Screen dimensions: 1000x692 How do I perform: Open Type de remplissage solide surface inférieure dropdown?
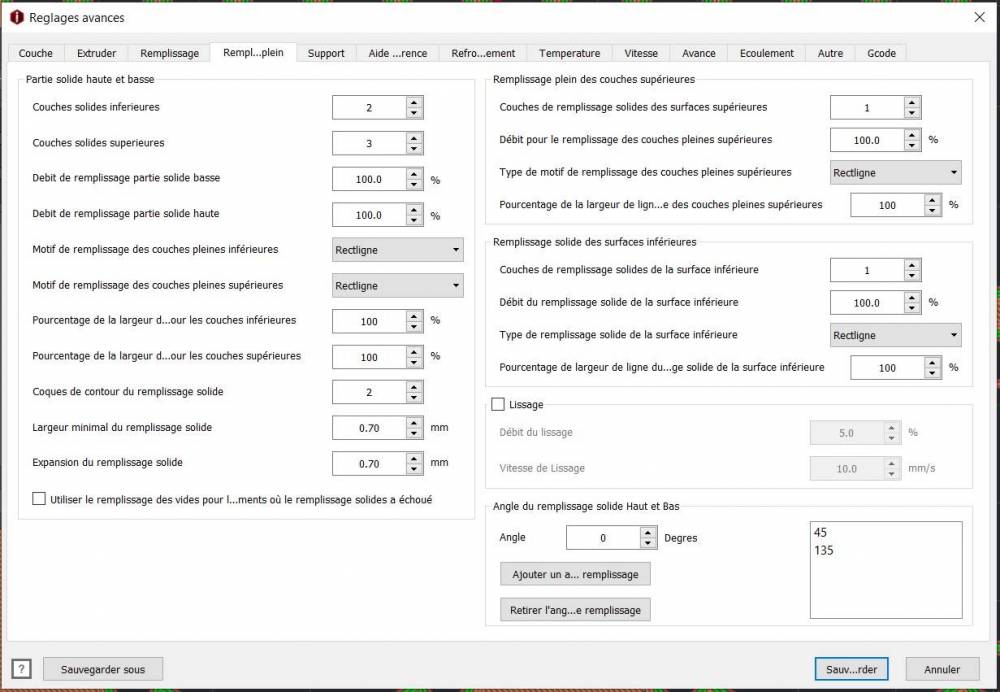tap(895, 335)
